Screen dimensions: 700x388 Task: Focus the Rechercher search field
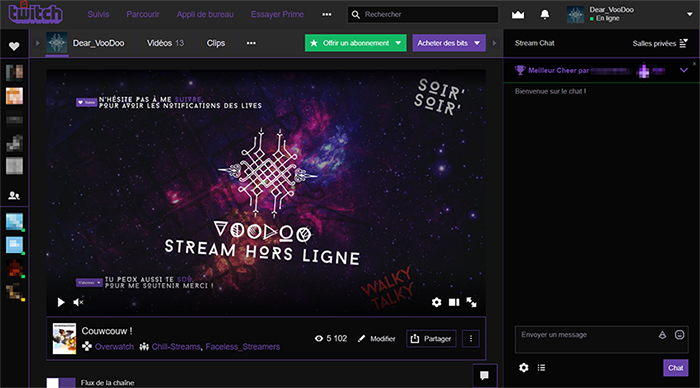[x=423, y=14]
